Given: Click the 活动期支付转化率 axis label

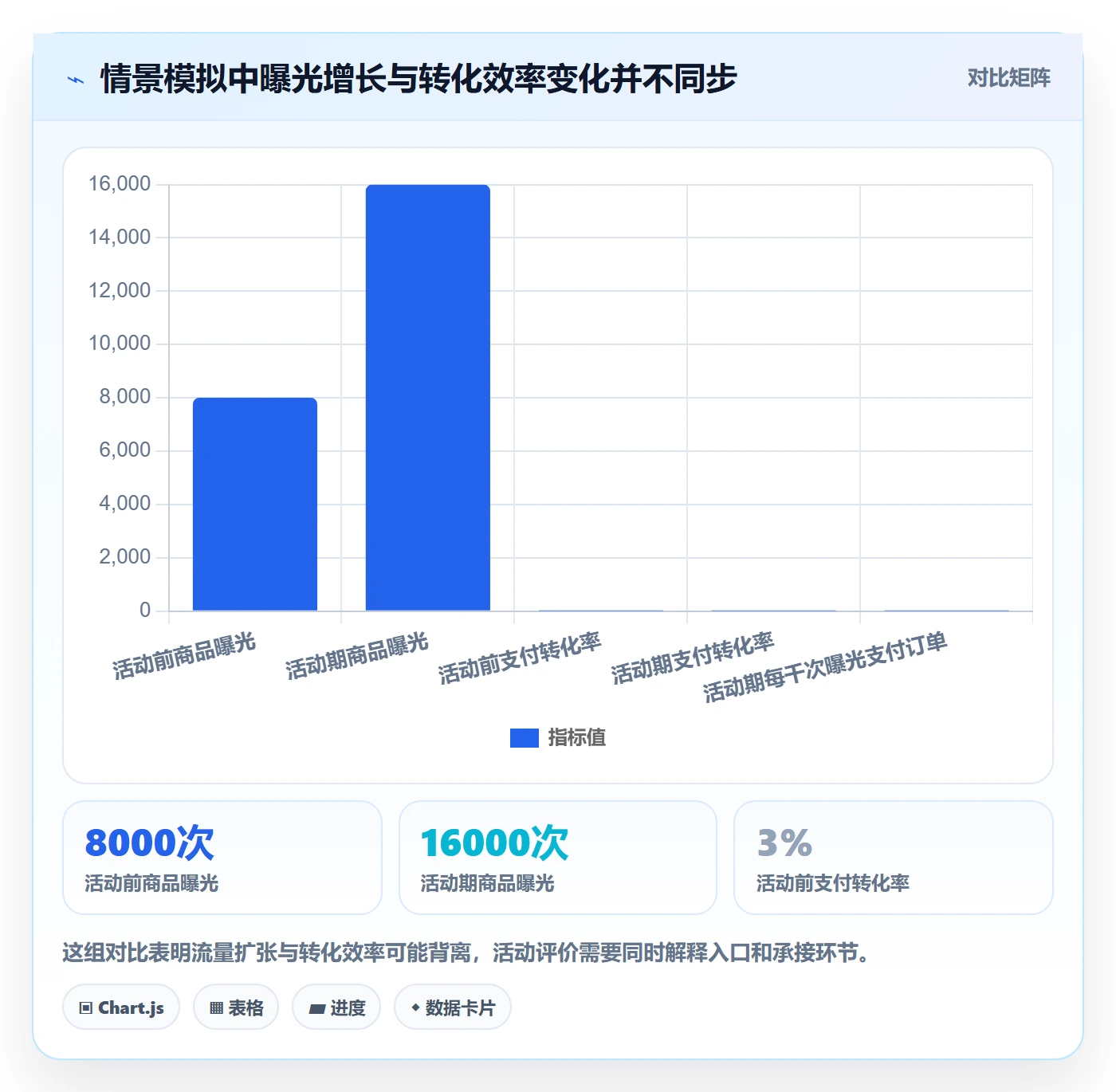Looking at the screenshot, I should click(x=693, y=658).
